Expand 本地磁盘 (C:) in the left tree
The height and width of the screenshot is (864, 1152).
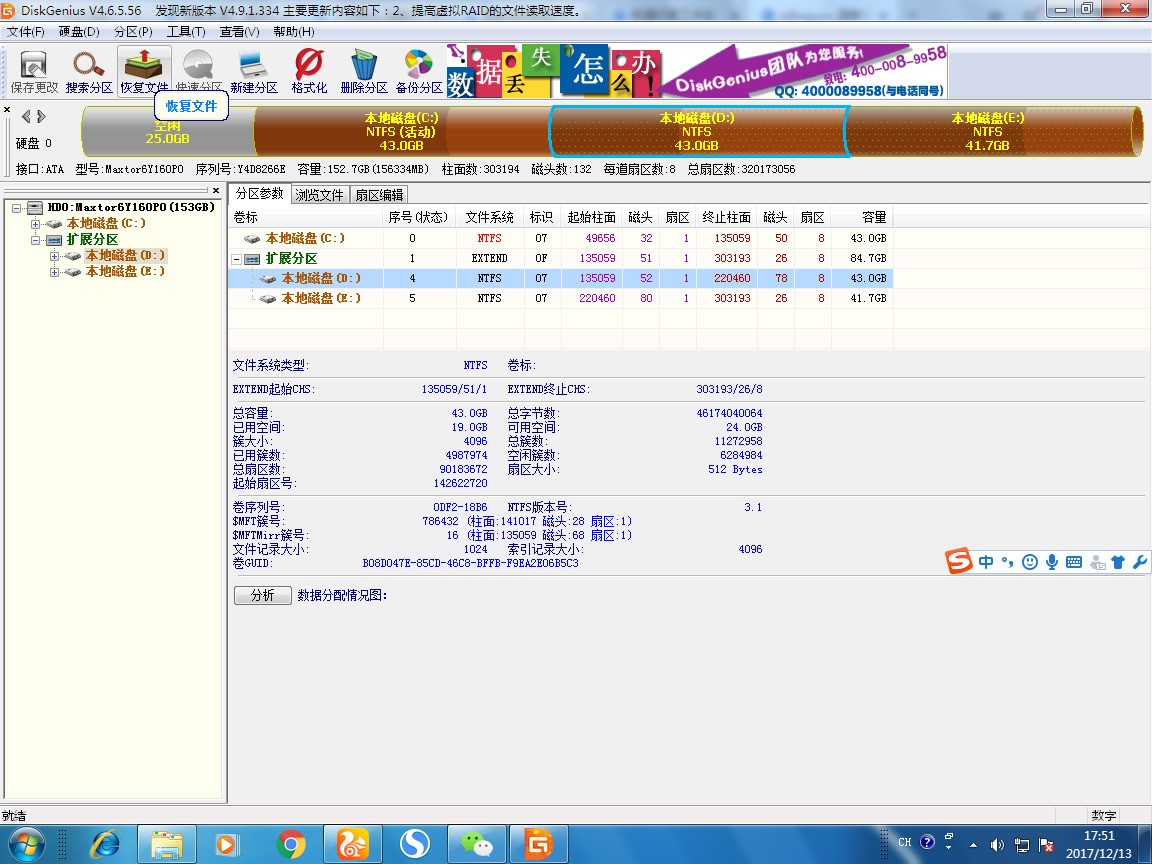pos(36,224)
